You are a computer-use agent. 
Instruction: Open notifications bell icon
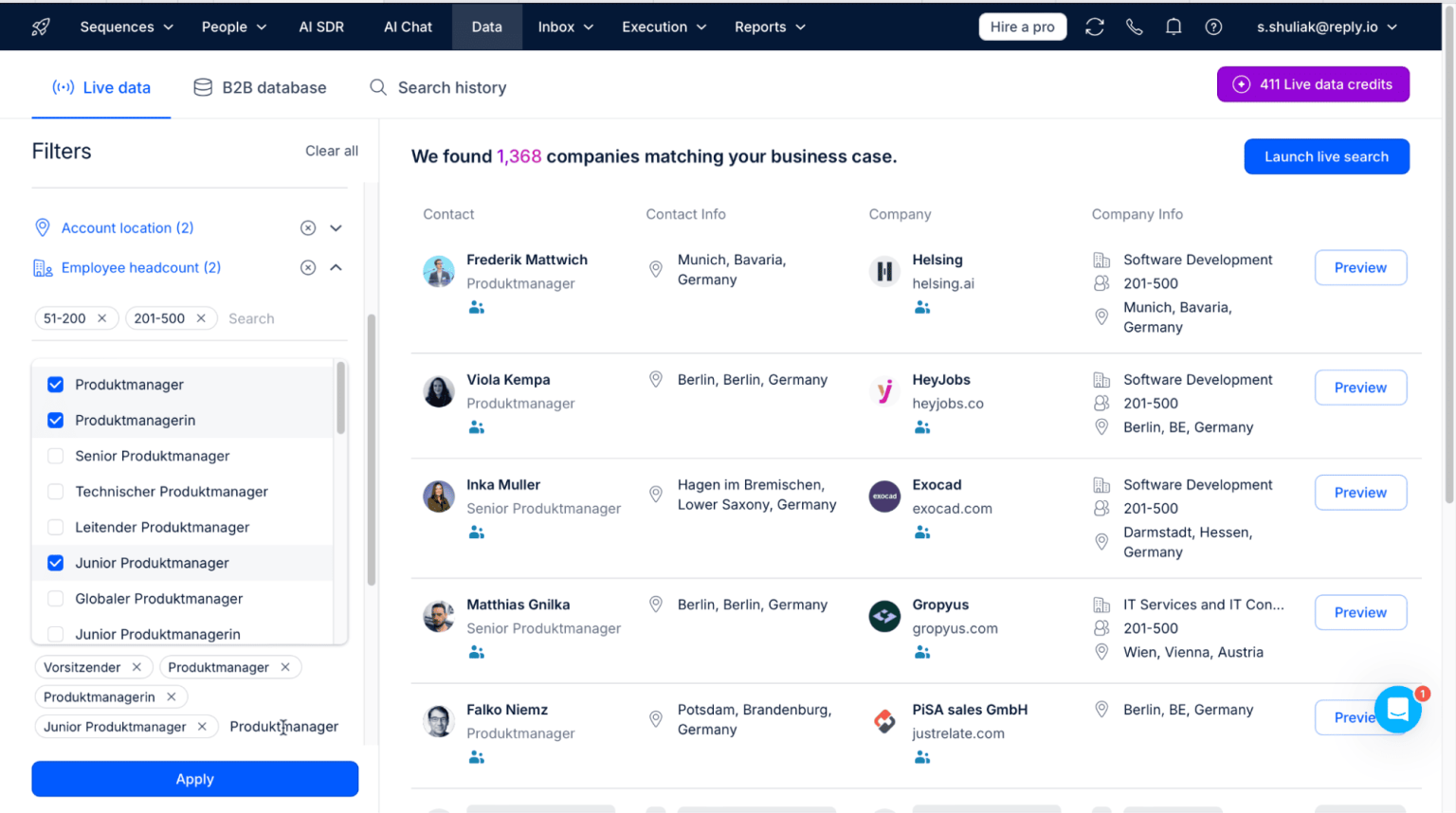click(x=1174, y=27)
